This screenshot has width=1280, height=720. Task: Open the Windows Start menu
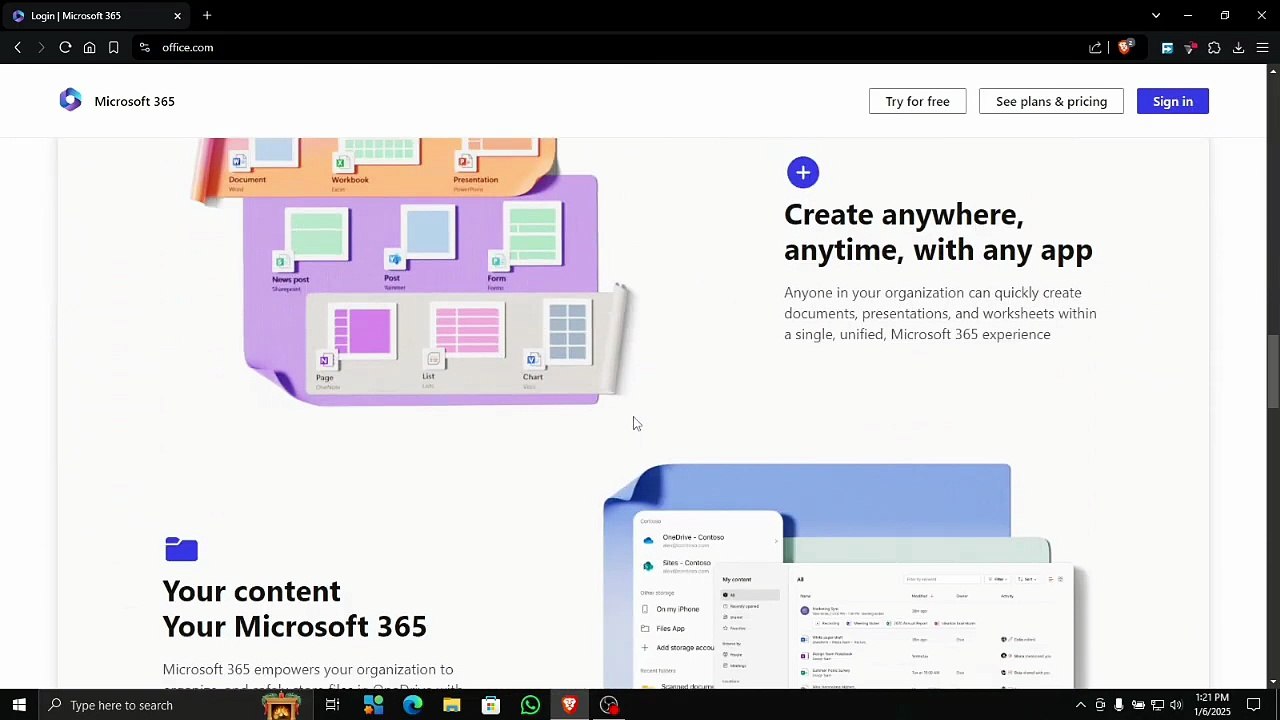coord(18,705)
